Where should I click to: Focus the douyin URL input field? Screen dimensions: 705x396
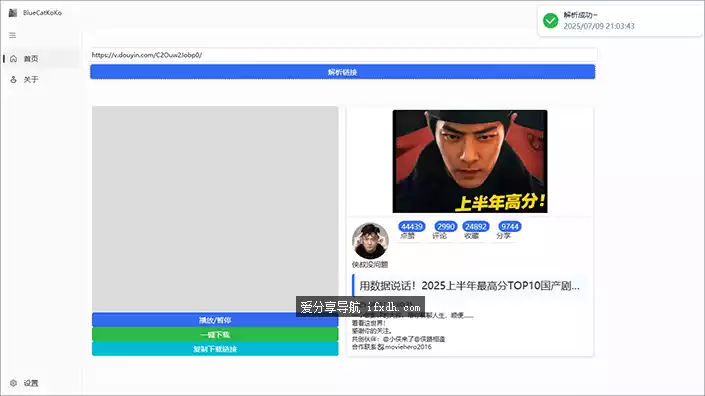click(x=344, y=55)
